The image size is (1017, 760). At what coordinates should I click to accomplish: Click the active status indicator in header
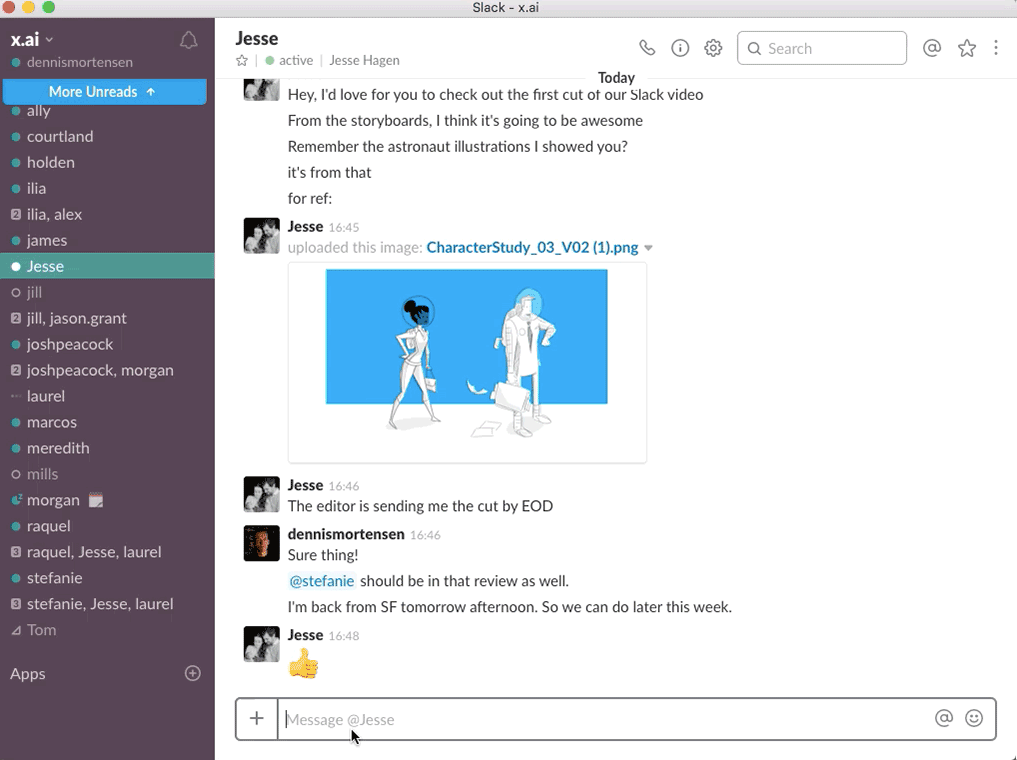tap(289, 60)
